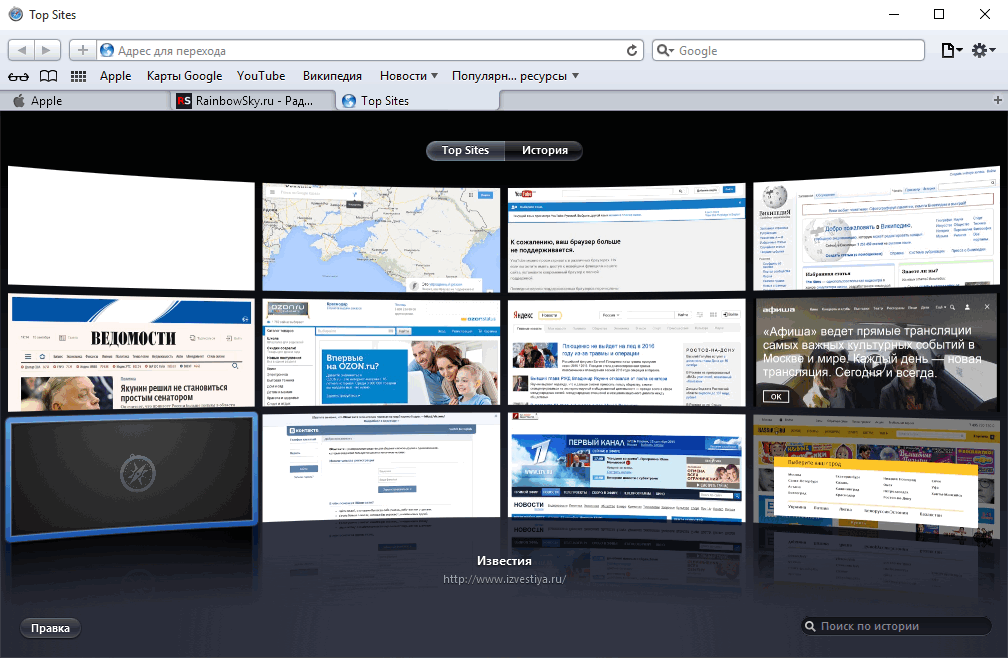The width and height of the screenshot is (1008, 658).
Task: Select the Top Sites segment toggle
Action: tap(465, 150)
